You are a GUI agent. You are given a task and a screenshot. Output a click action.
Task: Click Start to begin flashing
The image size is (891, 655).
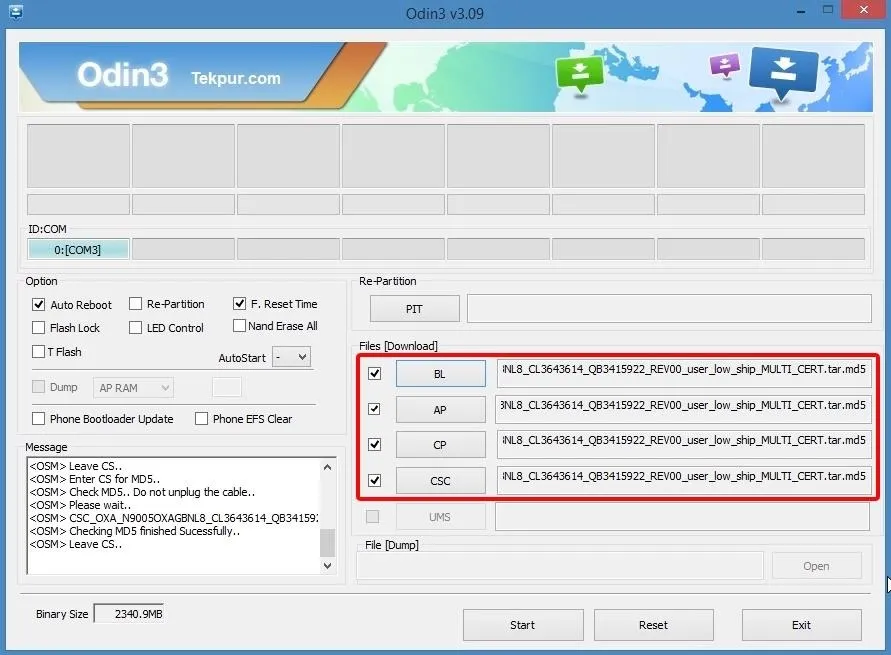tap(523, 625)
